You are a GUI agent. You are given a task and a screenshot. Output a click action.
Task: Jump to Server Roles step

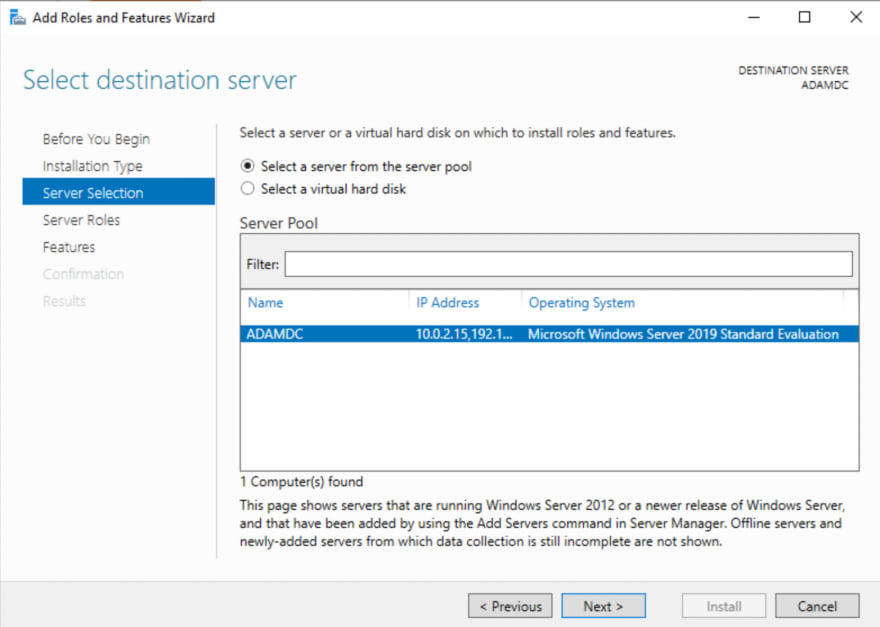tap(81, 220)
